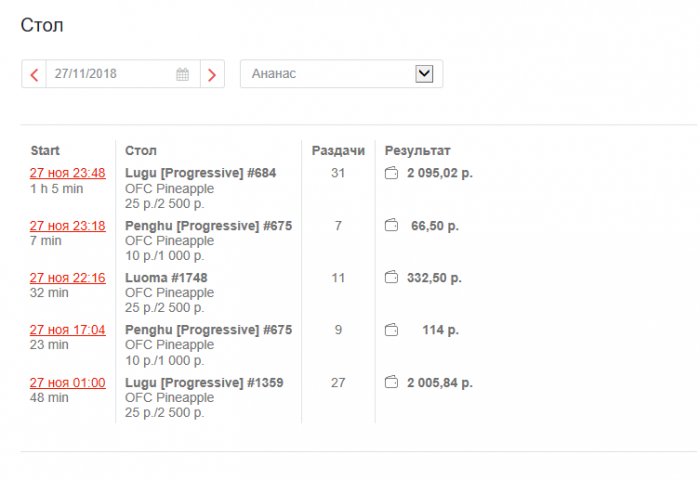Open session link 27 ноя 23:18

(x=67, y=225)
